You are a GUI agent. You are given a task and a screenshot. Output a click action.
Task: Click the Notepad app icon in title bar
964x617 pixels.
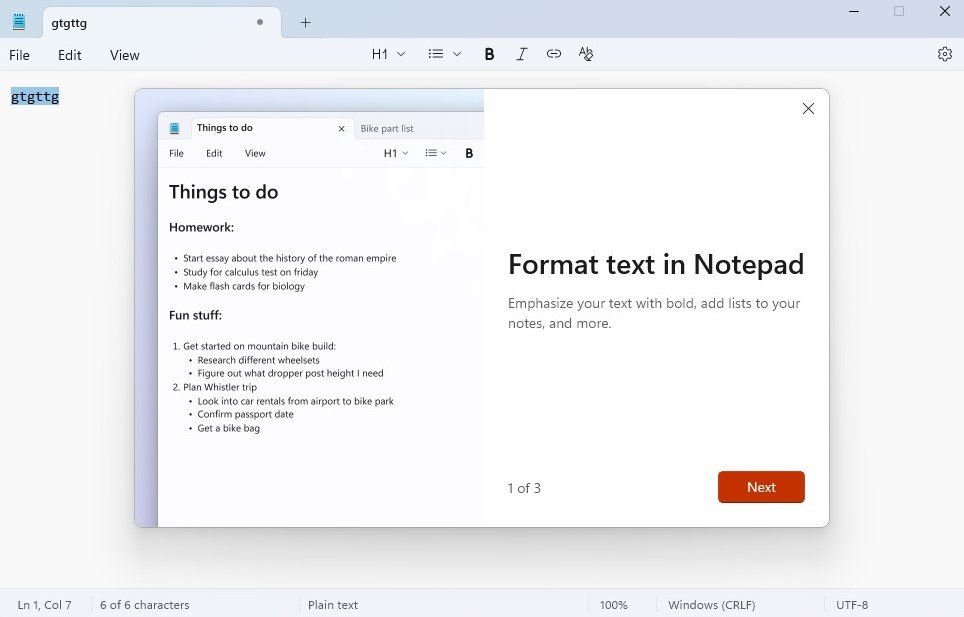tap(19, 22)
